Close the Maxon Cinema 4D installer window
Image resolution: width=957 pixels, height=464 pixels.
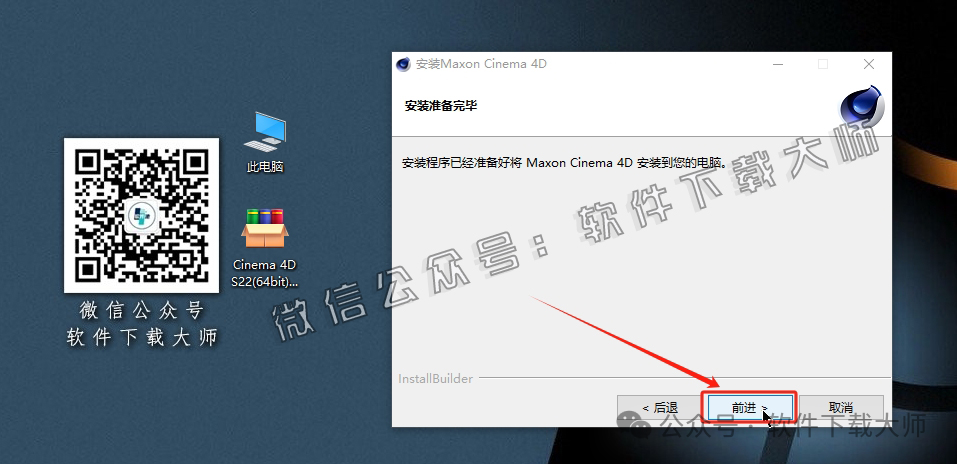coord(869,64)
